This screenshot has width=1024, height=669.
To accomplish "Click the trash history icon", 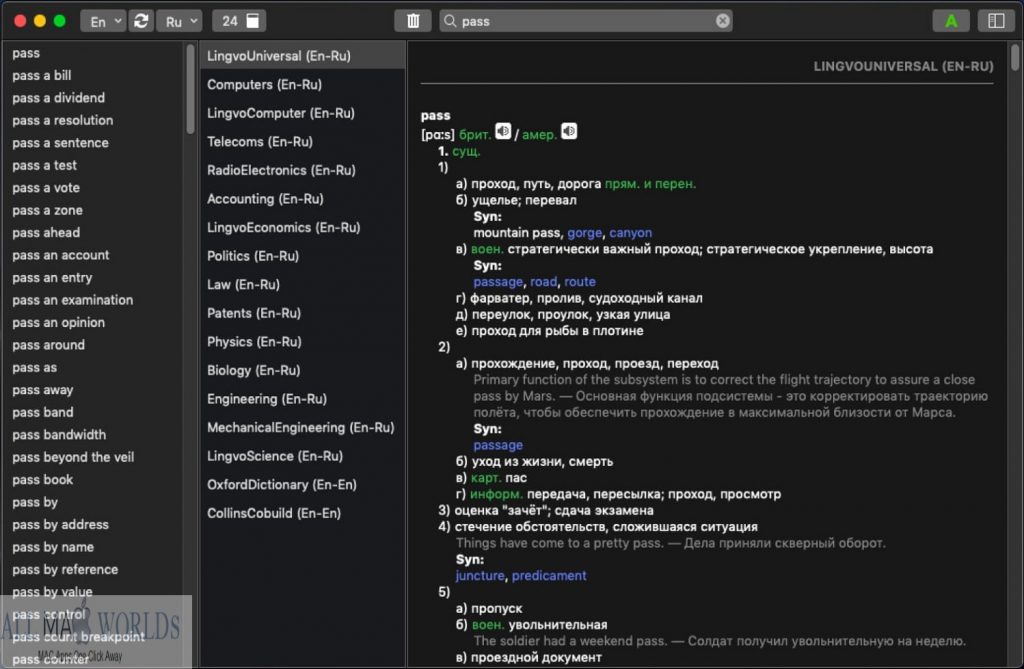I will 413,21.
